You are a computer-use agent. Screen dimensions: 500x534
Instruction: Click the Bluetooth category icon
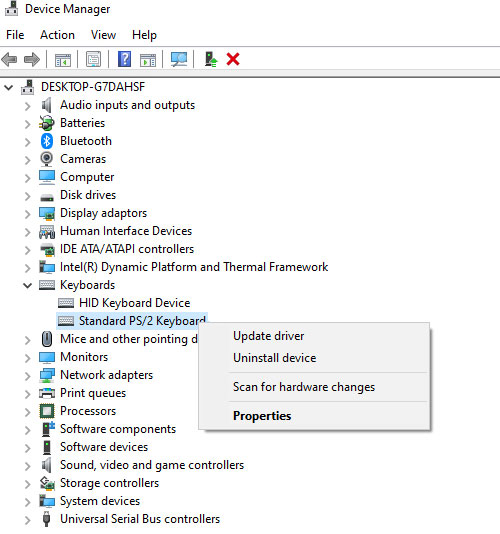click(x=47, y=141)
